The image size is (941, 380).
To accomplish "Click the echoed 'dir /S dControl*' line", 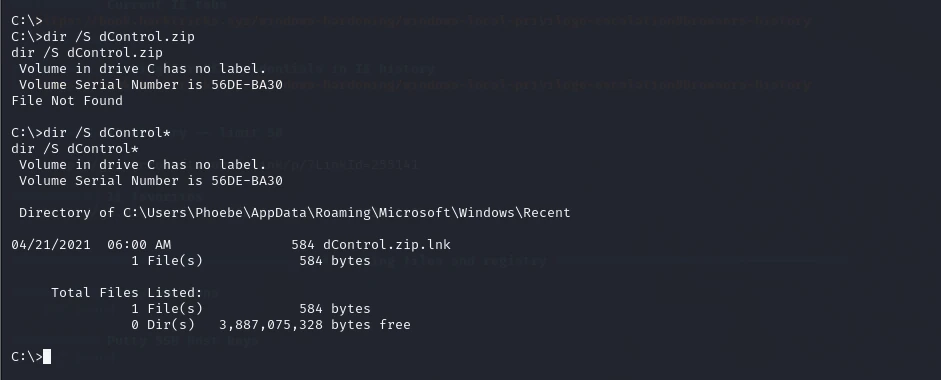I will [x=75, y=148].
